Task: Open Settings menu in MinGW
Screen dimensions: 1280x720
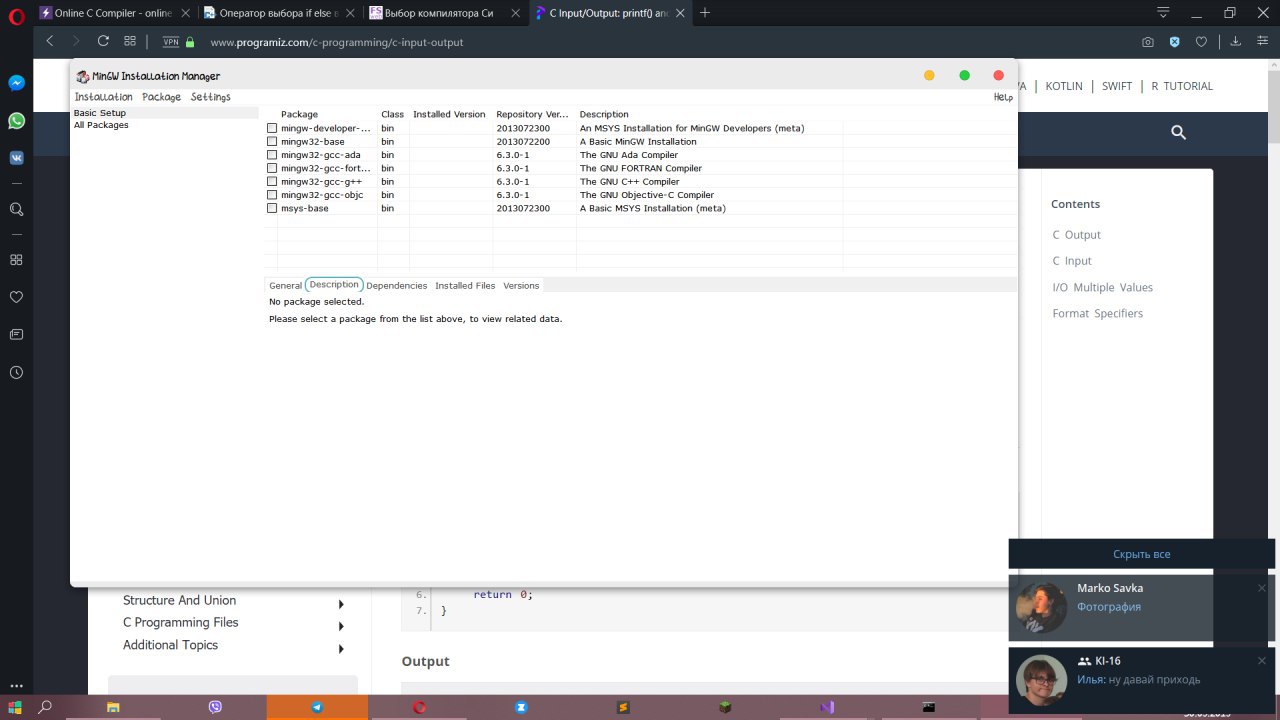Action: (211, 97)
